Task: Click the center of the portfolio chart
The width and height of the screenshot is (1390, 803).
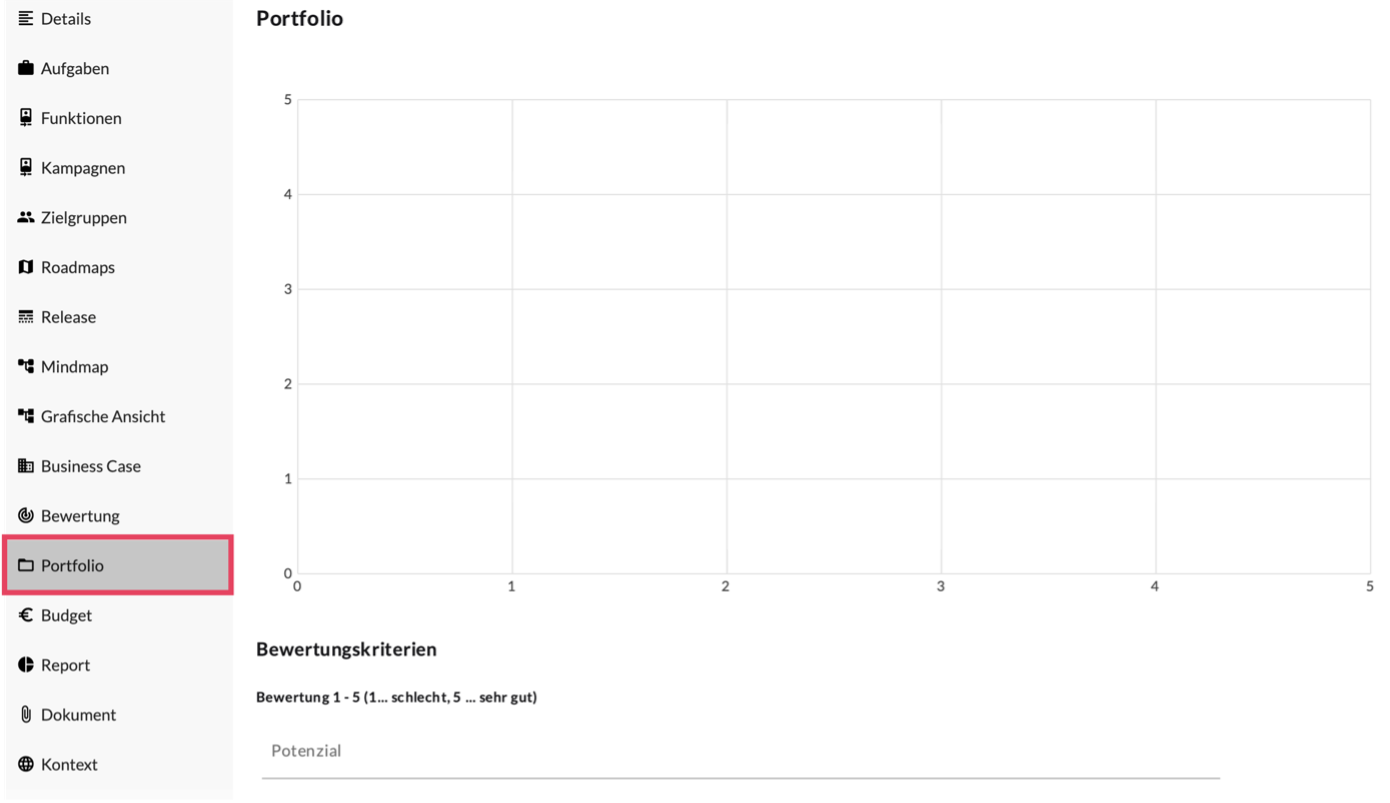Action: click(833, 337)
